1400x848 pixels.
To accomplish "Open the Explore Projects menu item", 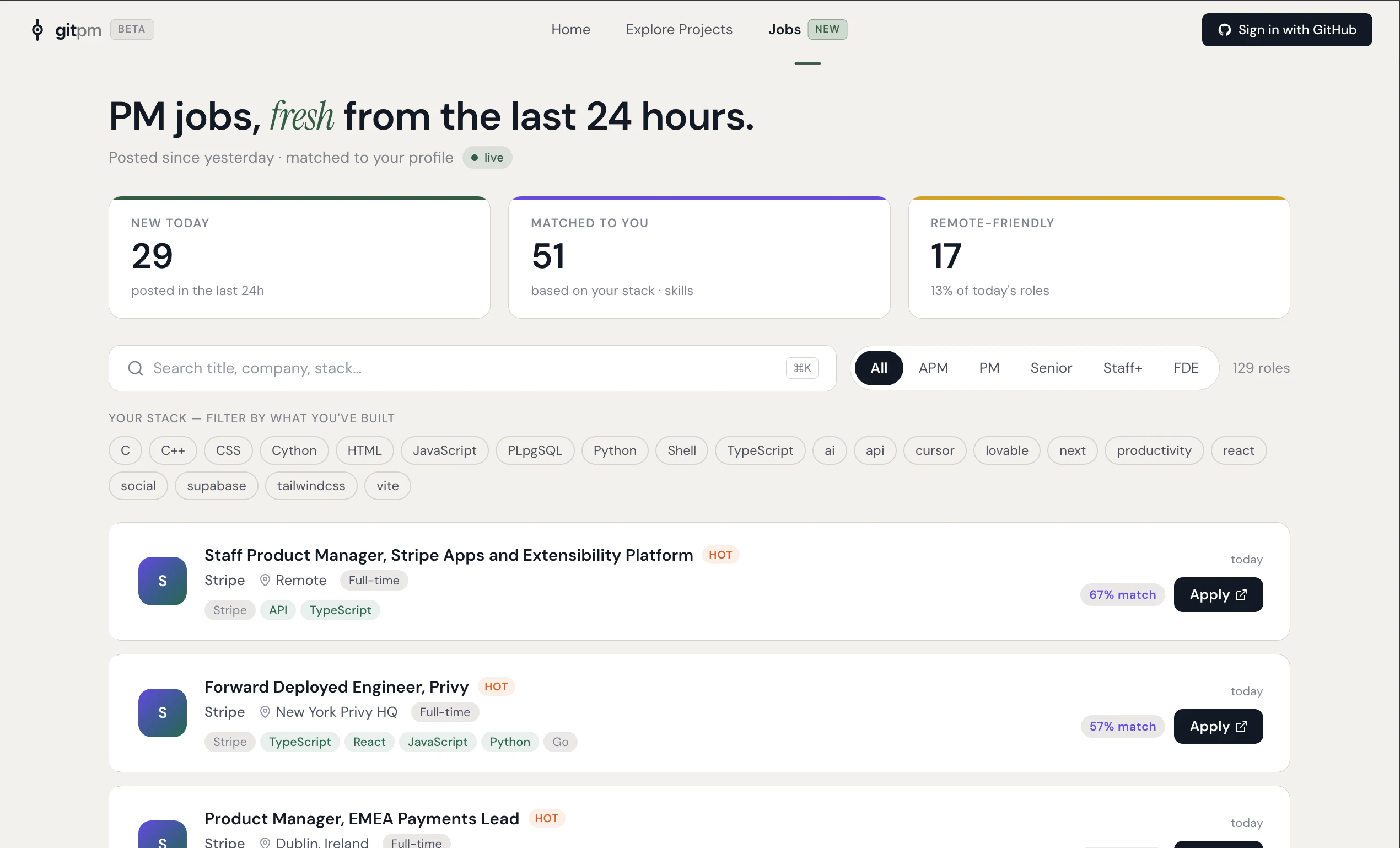I will tap(679, 29).
